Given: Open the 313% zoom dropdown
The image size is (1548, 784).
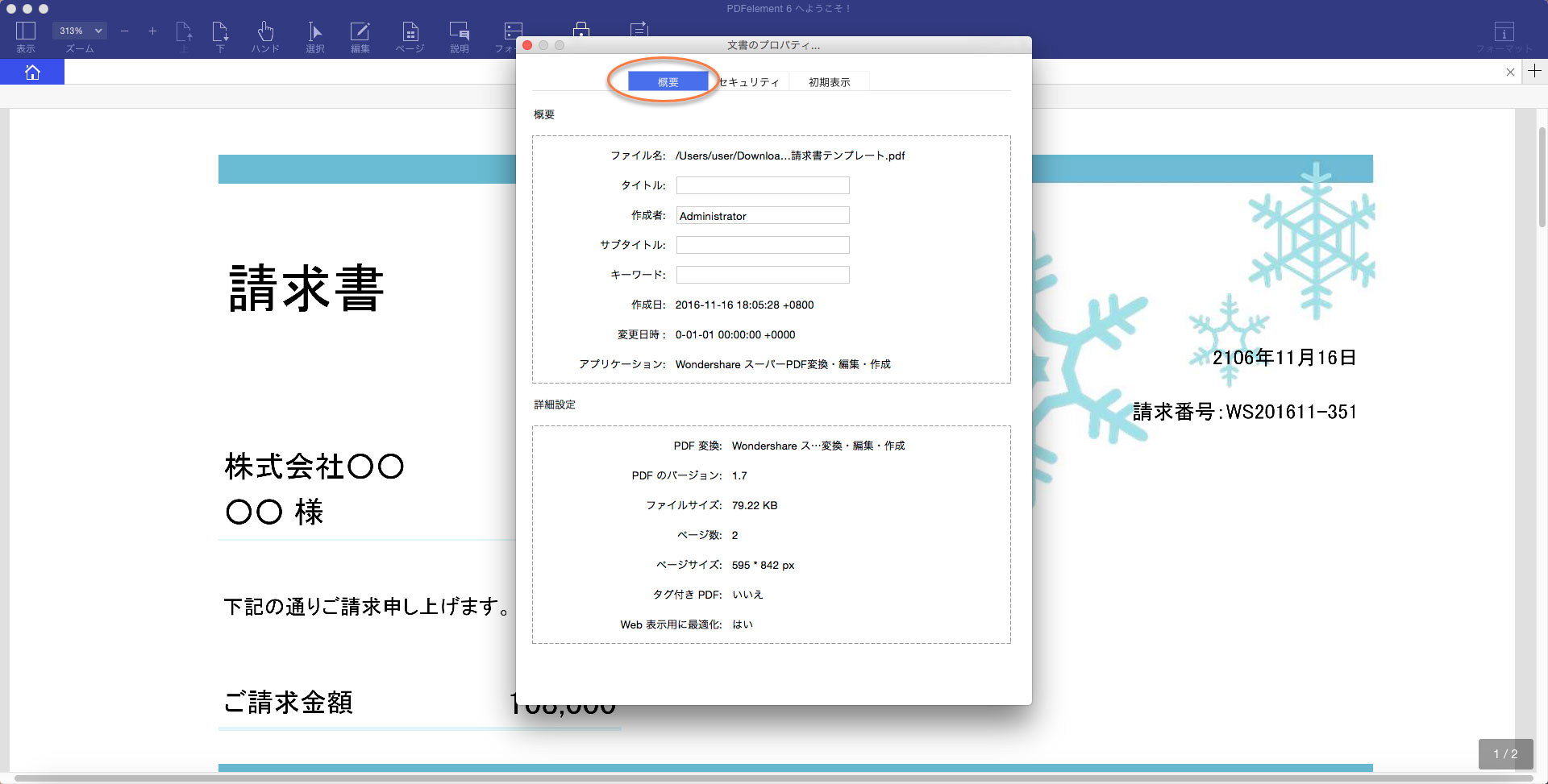Looking at the screenshot, I should (x=80, y=31).
